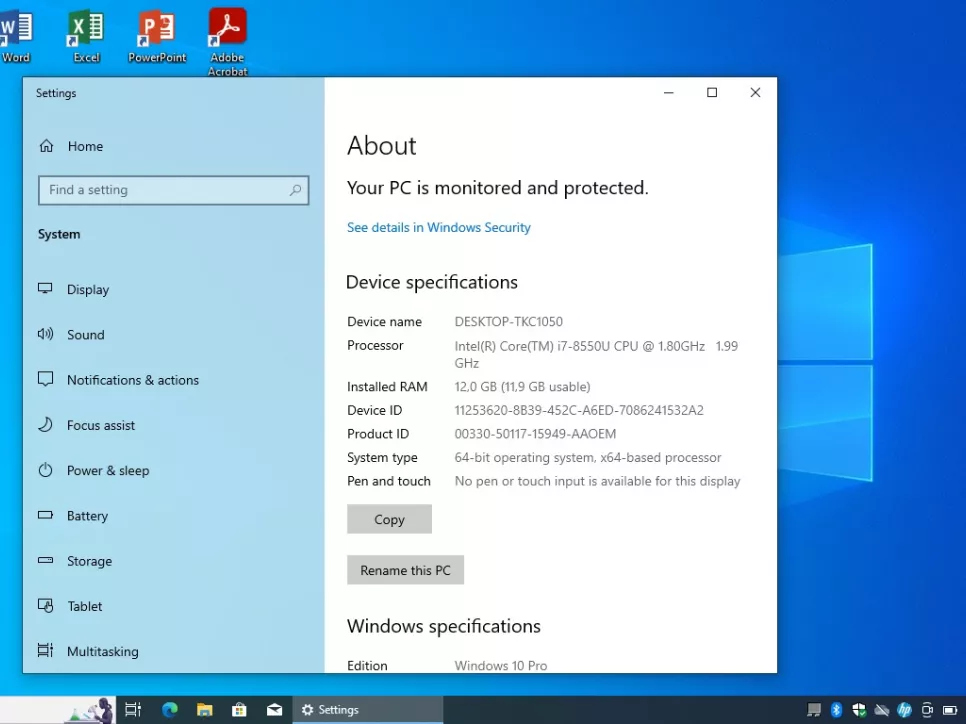
Task: Click the System type value text
Action: [588, 458]
